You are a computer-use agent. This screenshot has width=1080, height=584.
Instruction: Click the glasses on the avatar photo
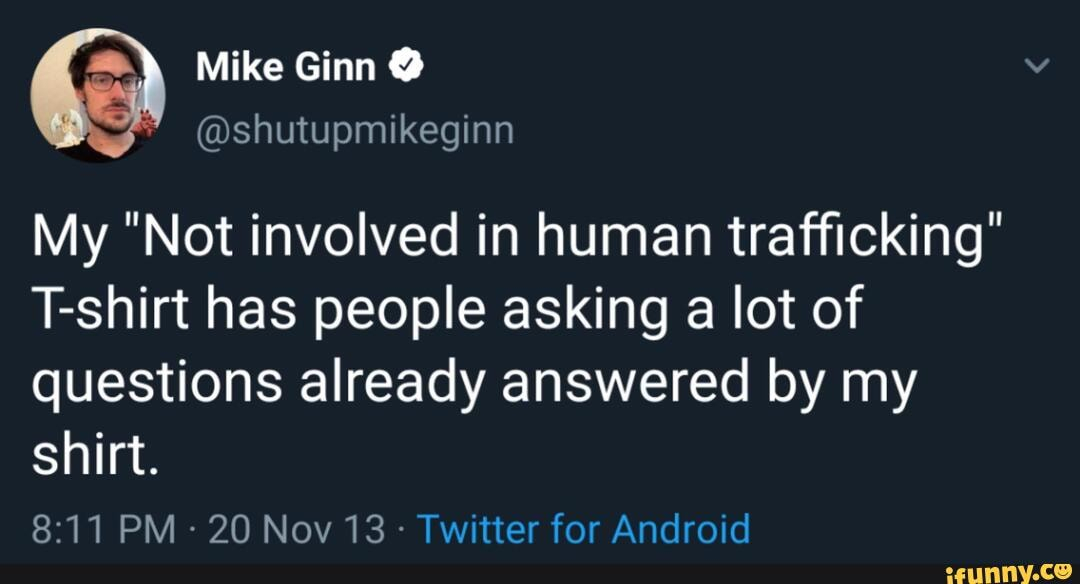coord(111,82)
